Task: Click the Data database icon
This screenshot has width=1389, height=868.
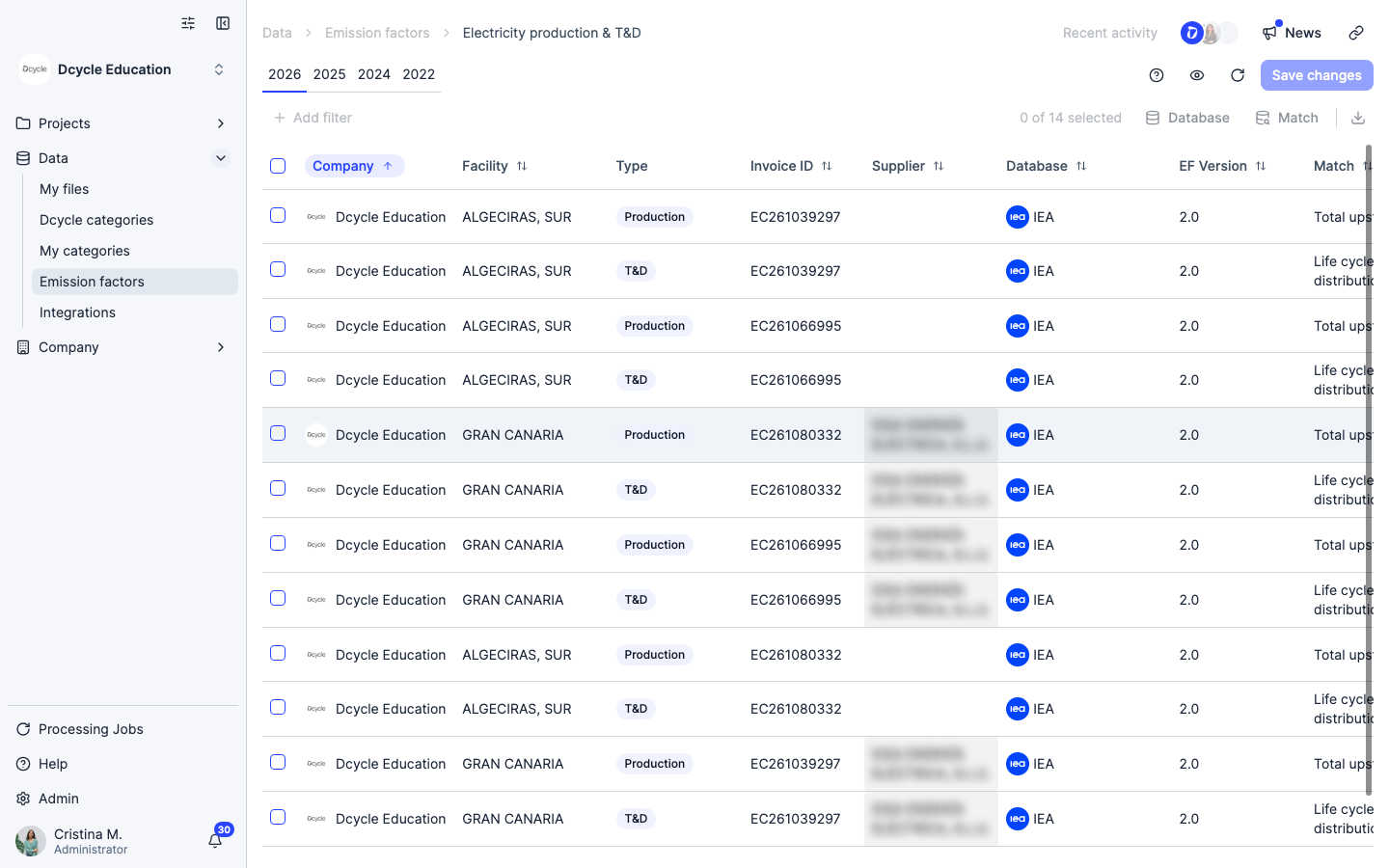Action: tap(23, 158)
